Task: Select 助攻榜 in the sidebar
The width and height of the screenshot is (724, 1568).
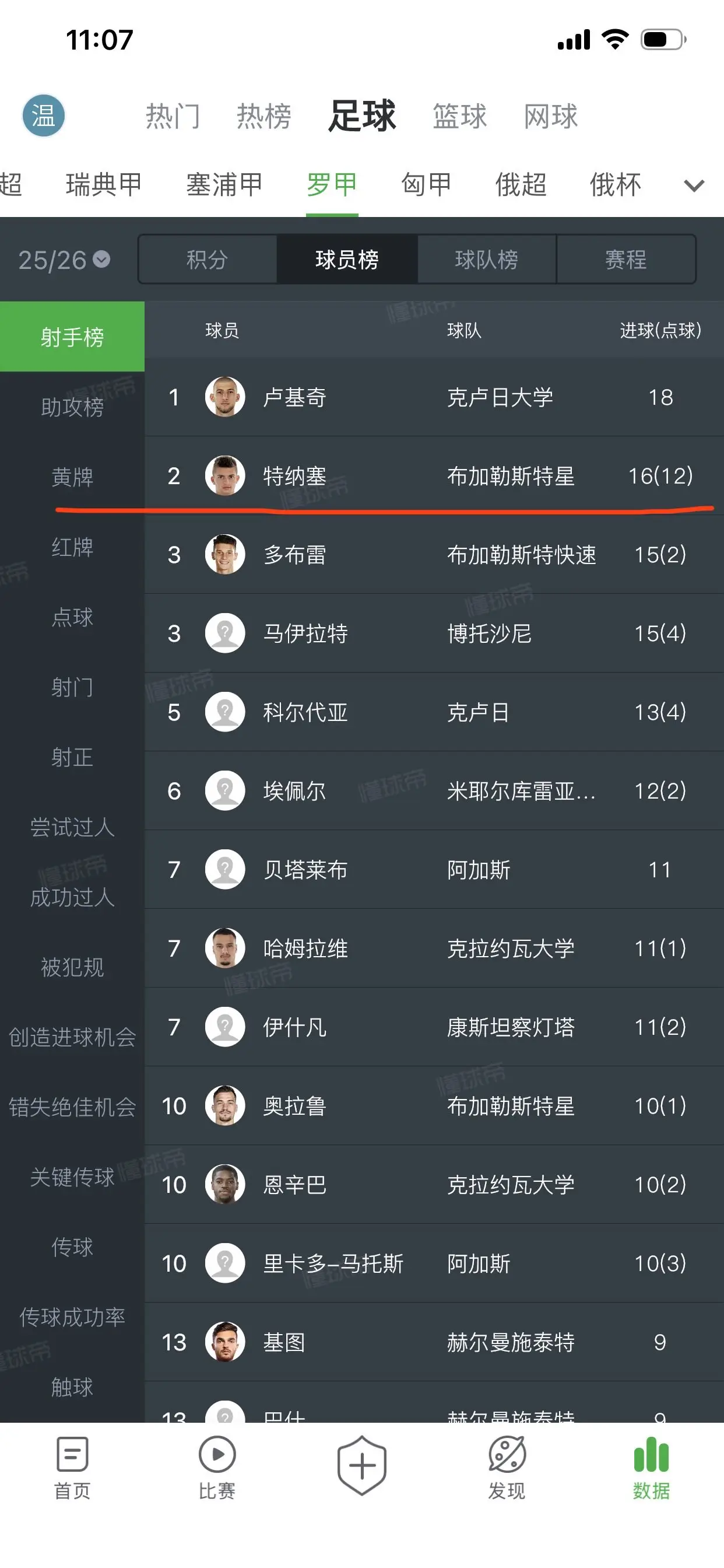Action: click(x=72, y=407)
